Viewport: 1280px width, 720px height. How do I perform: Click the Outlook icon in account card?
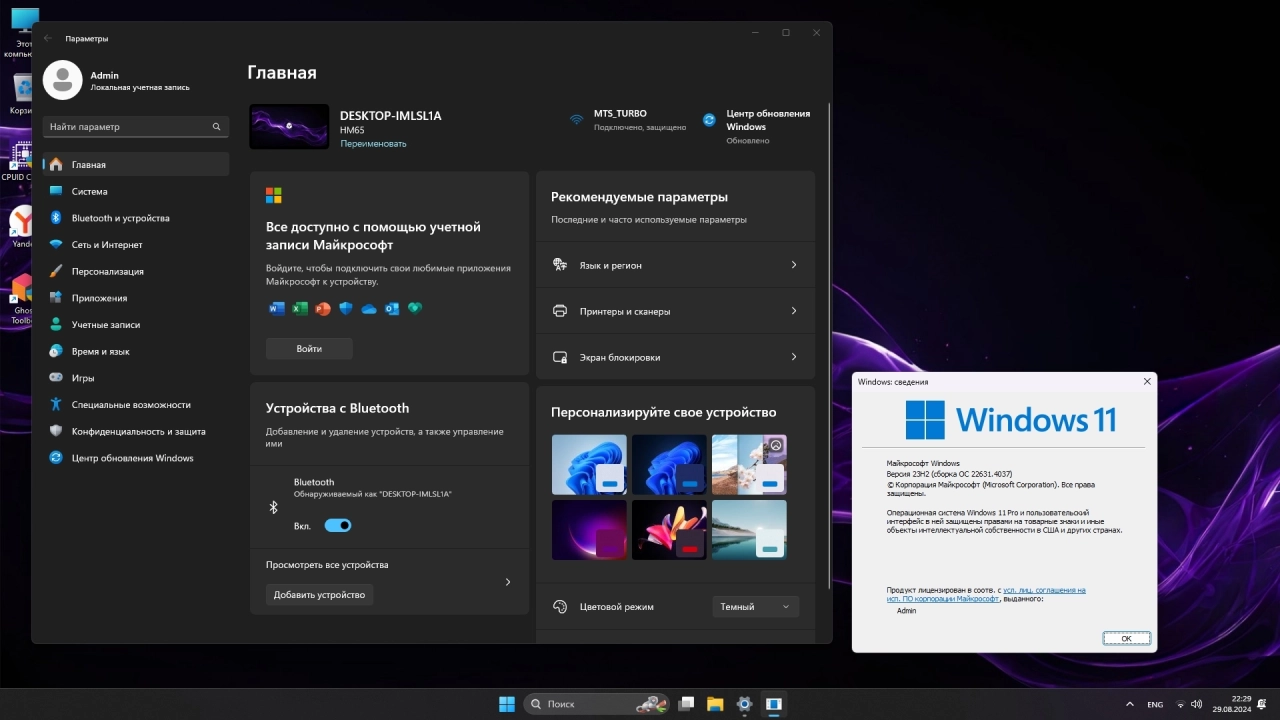(x=392, y=308)
